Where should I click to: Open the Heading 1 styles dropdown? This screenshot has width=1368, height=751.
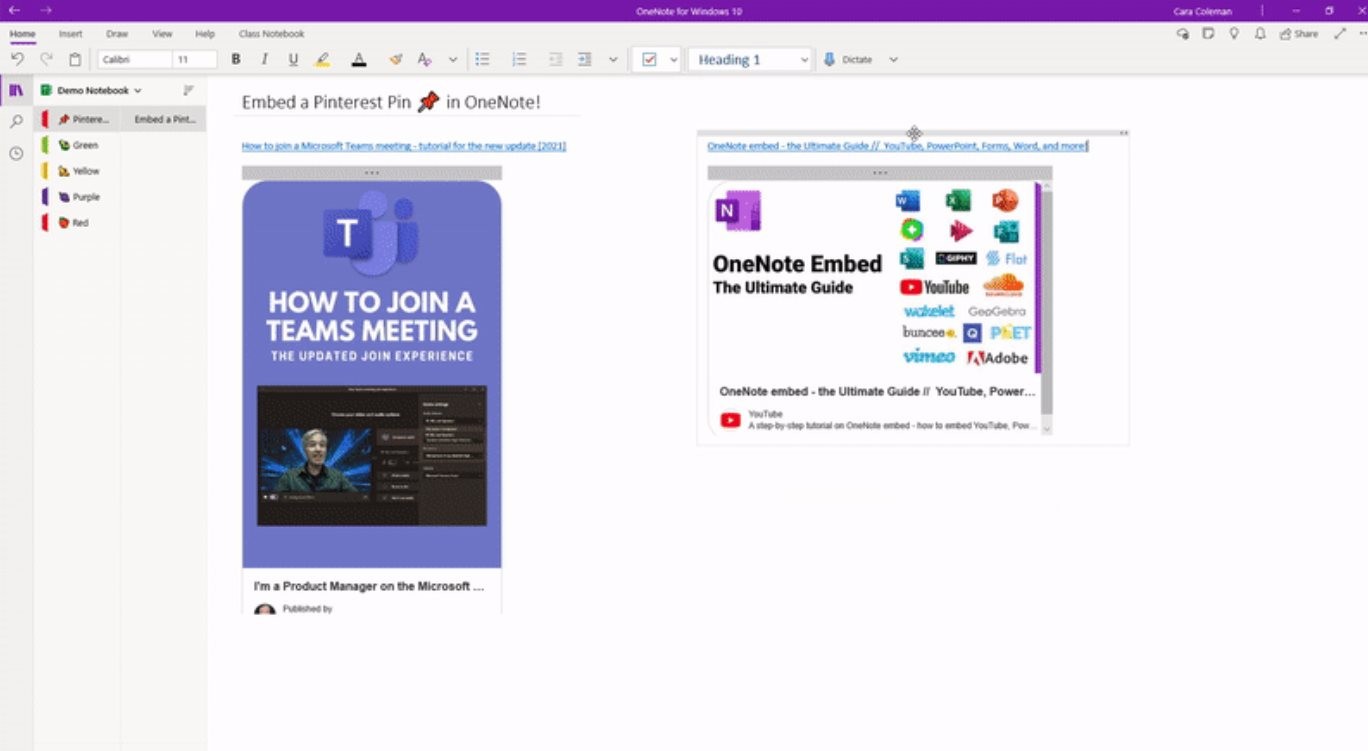pos(750,60)
